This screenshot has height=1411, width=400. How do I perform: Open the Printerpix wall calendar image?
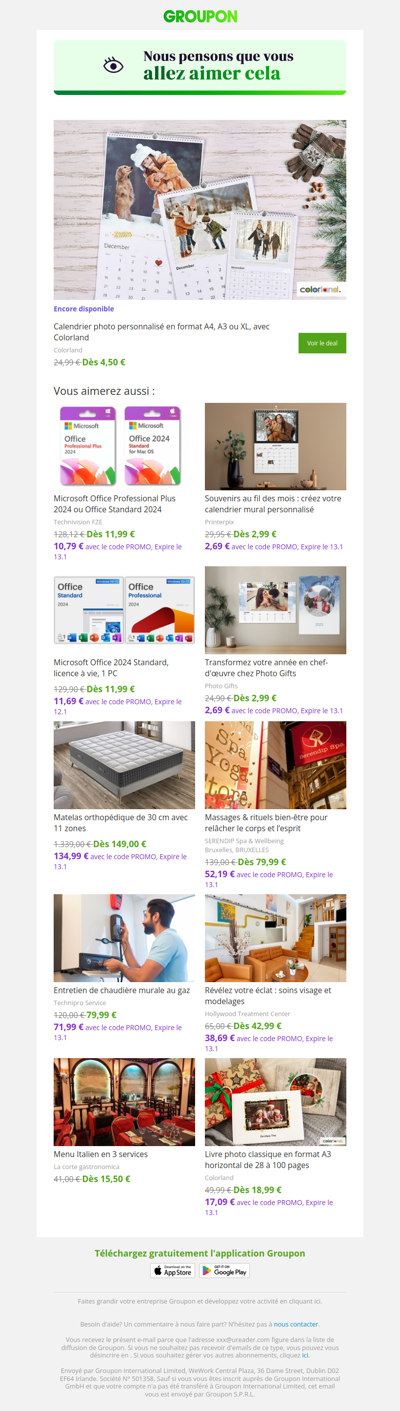275,445
